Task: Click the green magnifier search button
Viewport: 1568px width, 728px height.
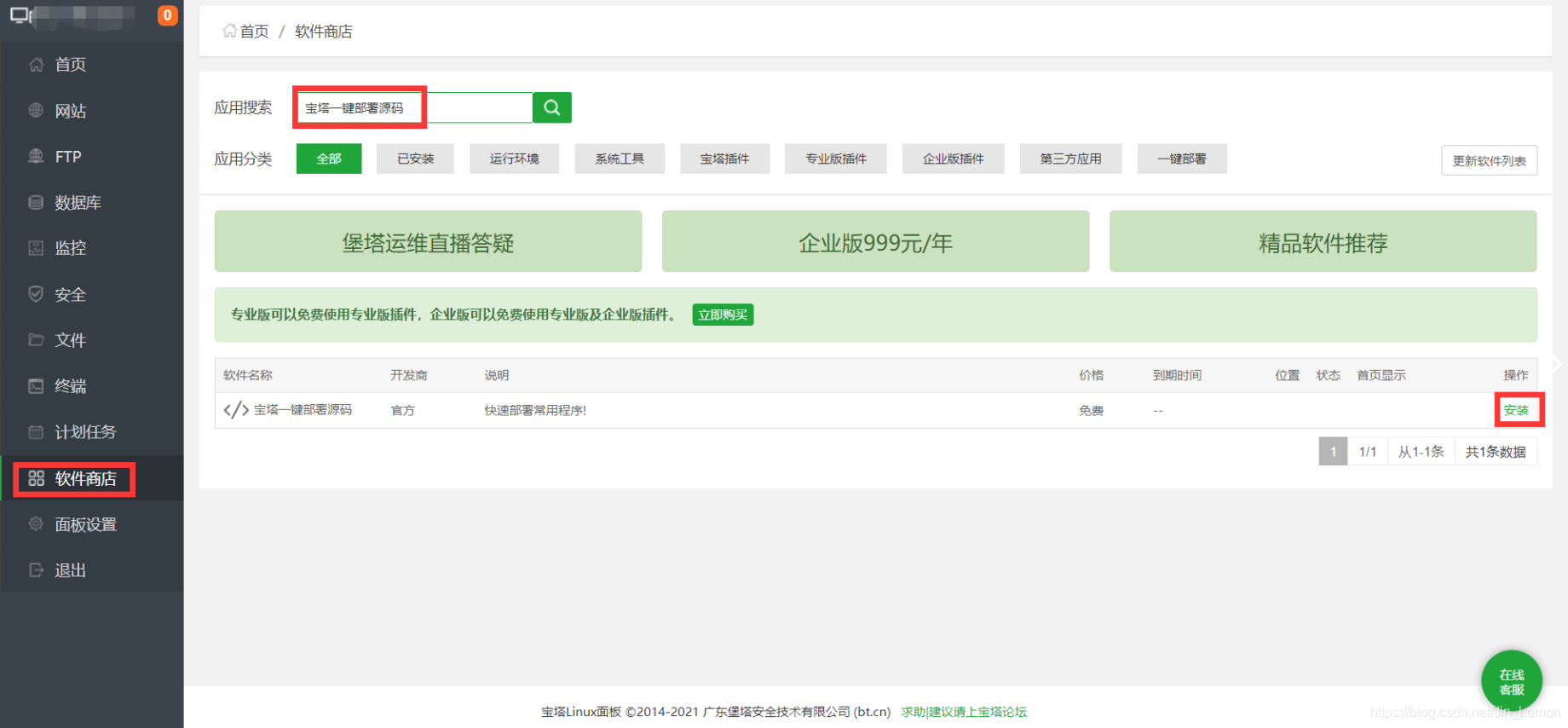Action: 552,107
